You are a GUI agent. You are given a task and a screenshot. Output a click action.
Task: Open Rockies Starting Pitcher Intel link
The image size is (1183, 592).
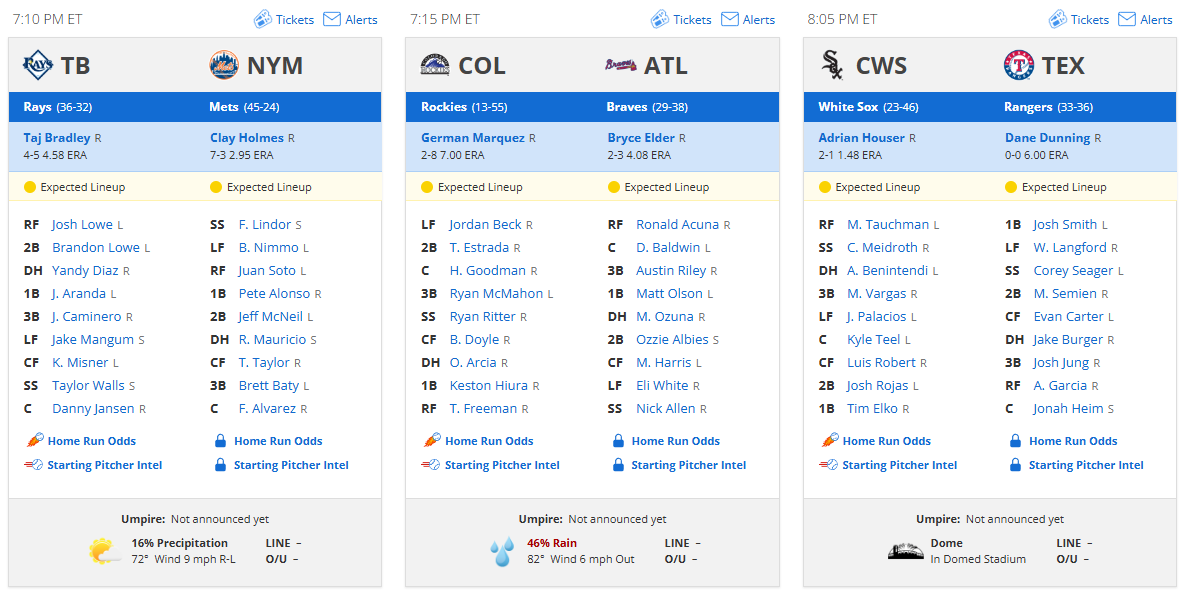point(502,465)
